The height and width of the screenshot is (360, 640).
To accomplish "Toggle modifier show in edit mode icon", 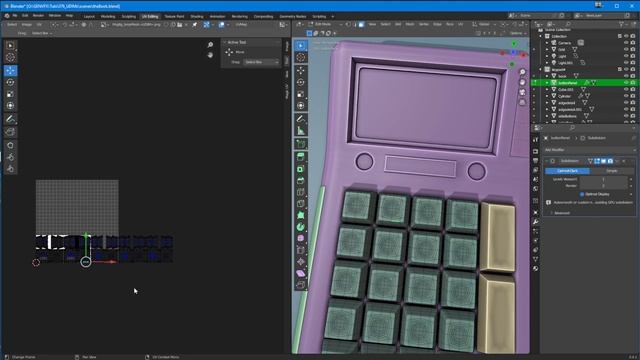I will [x=597, y=161].
